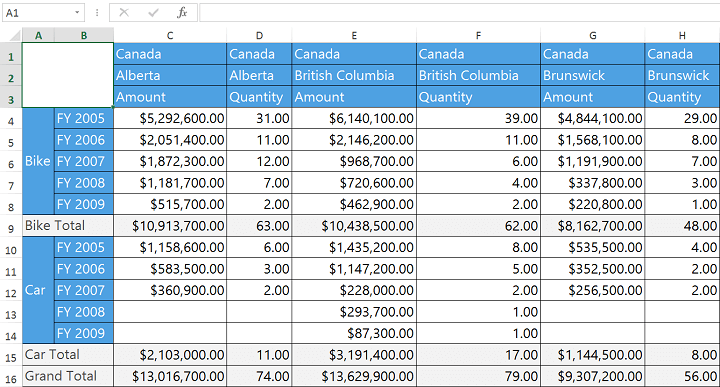
Task: Select row 16 header
Action: coord(11,376)
